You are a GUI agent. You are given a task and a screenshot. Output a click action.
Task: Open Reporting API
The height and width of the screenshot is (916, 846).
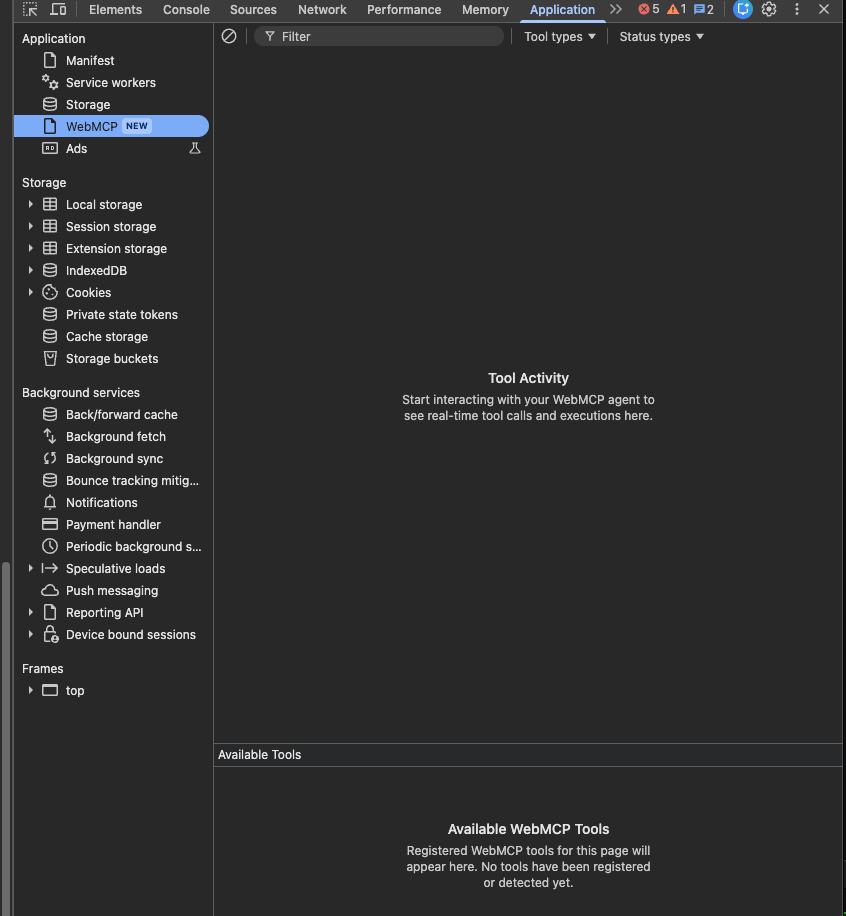[111, 612]
